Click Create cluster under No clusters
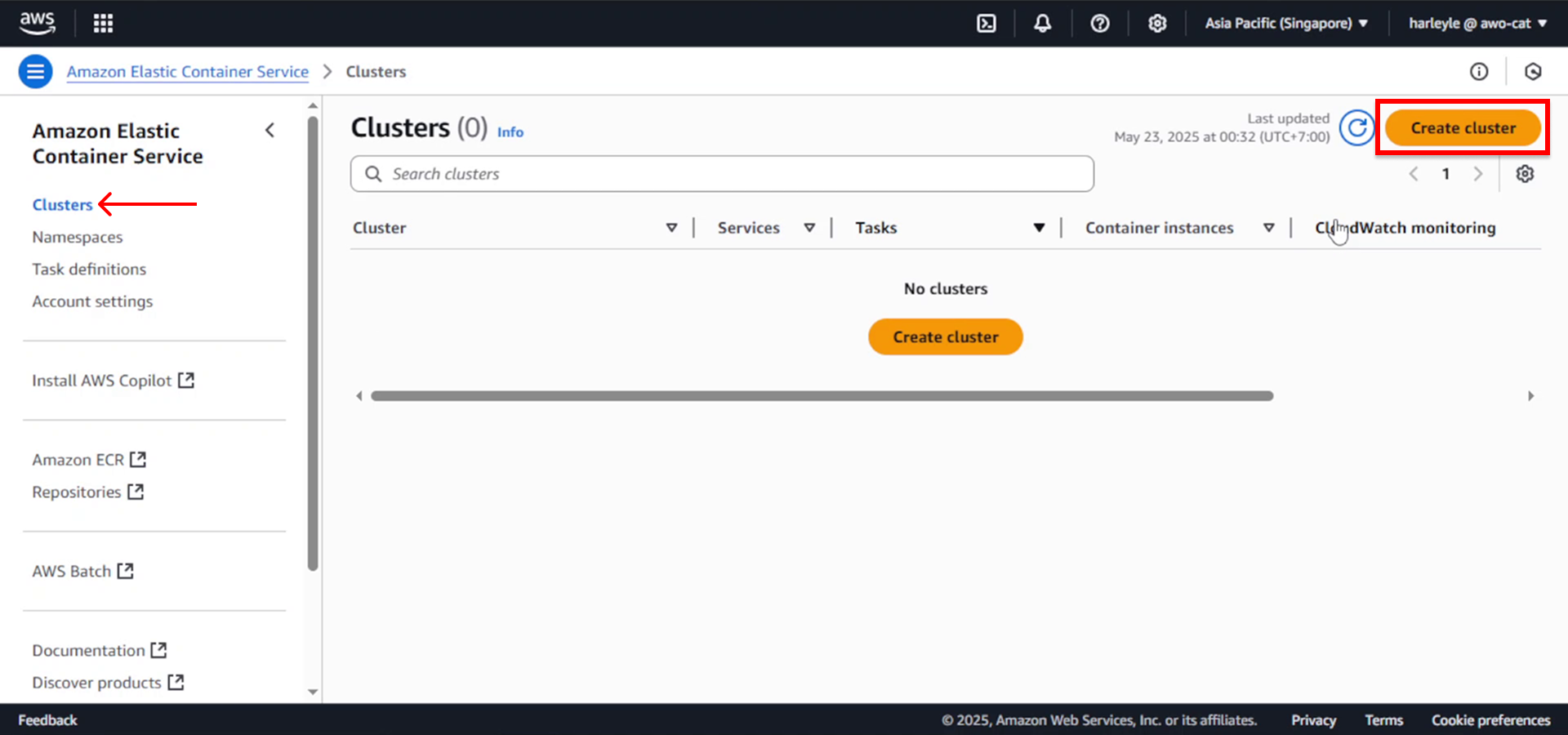Screen dimensions: 1568x735 [x=946, y=336]
